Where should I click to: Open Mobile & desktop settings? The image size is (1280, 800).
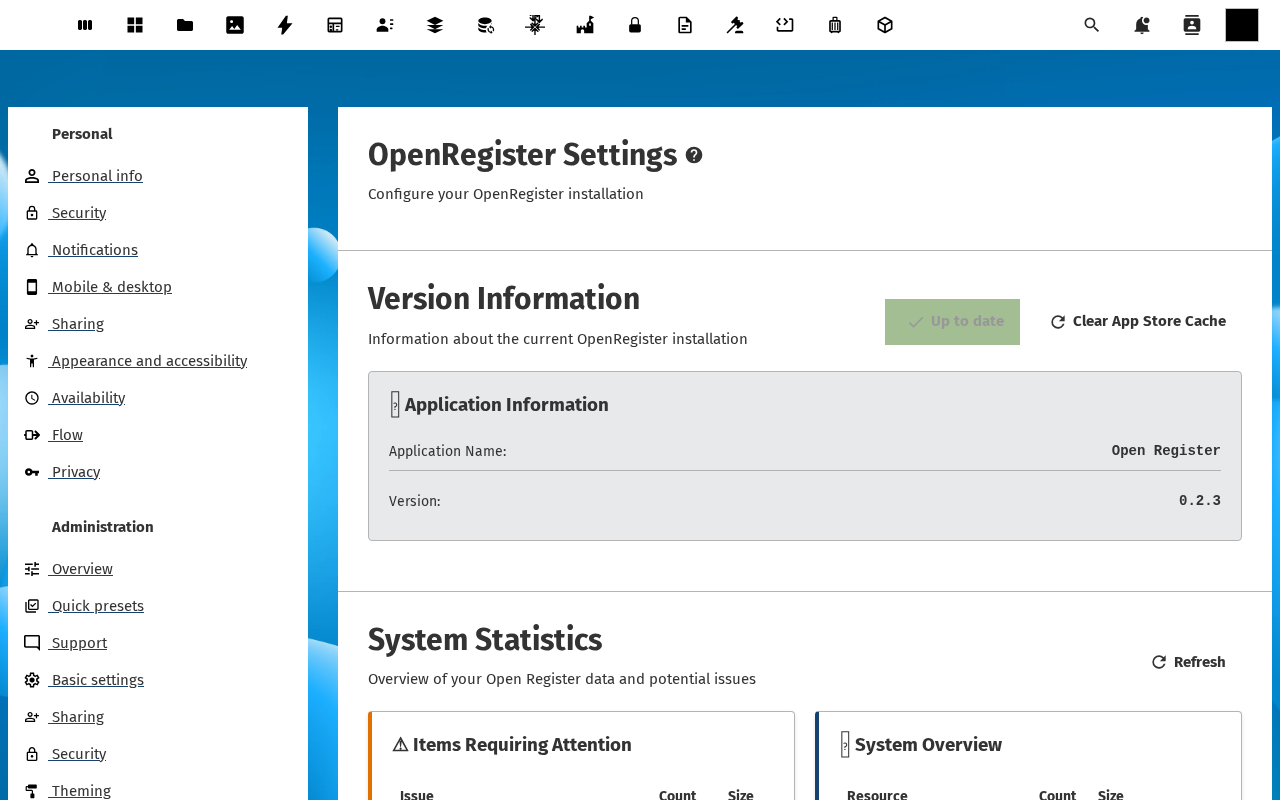(111, 287)
